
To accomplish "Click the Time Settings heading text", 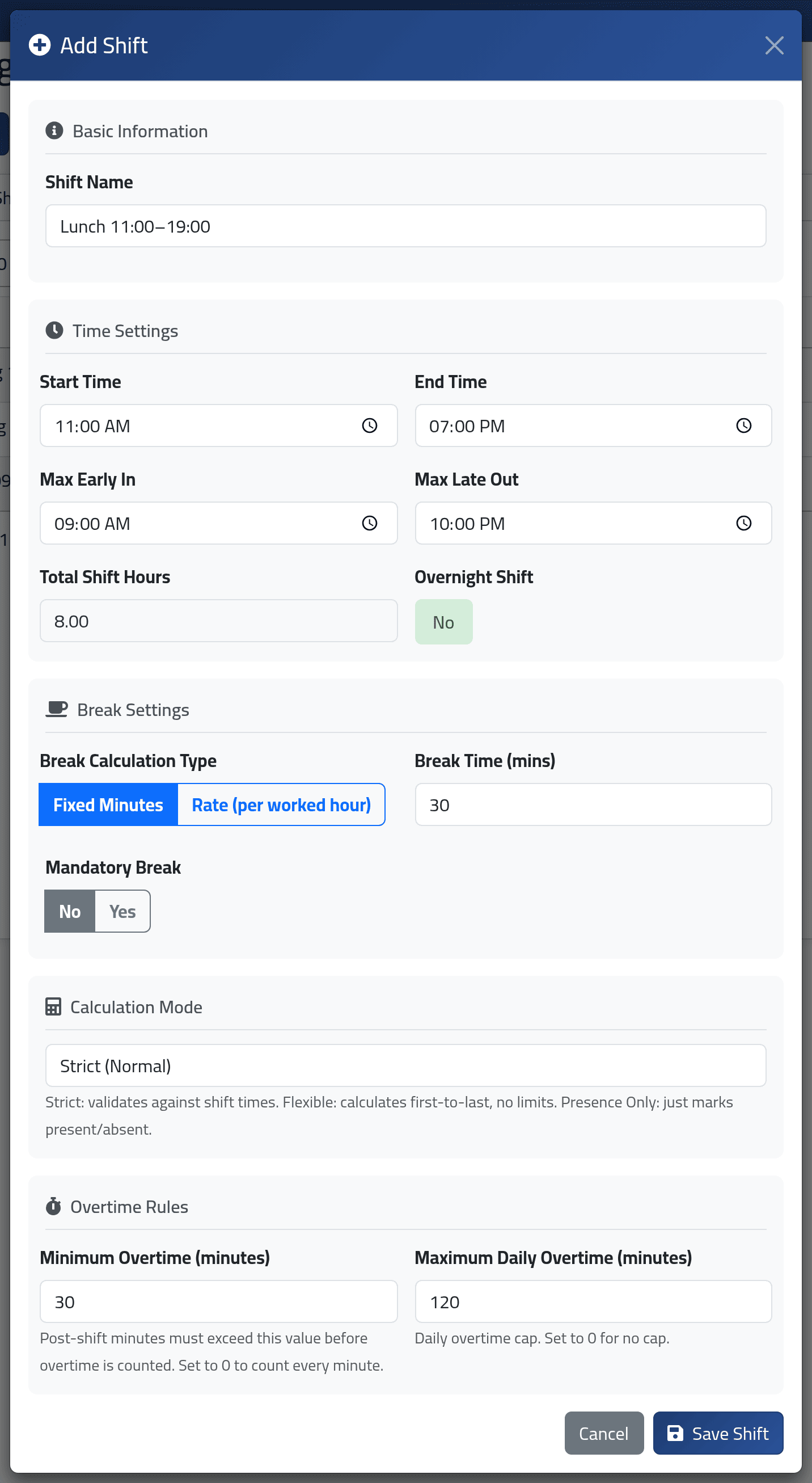I will point(125,331).
